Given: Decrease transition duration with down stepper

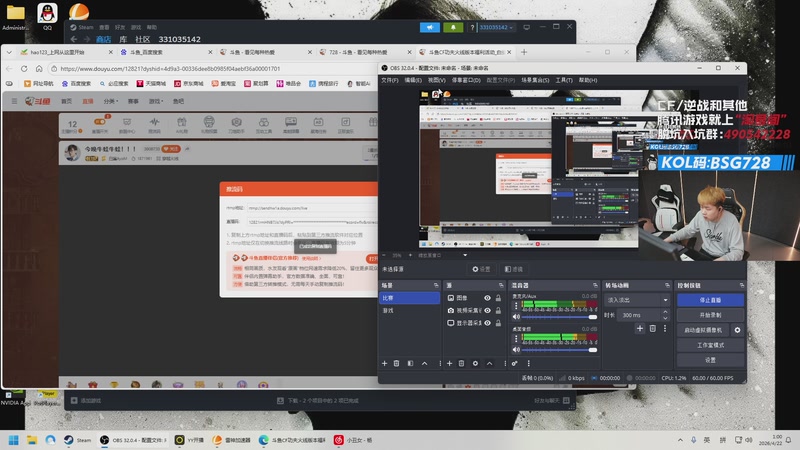Looking at the screenshot, I should tap(665, 318).
